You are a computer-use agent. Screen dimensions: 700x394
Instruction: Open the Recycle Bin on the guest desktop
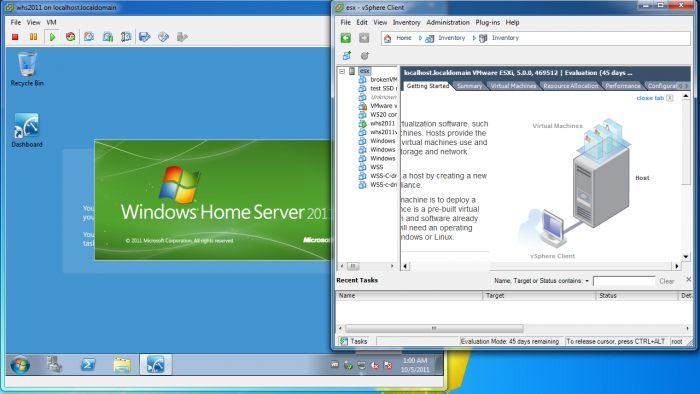click(27, 69)
